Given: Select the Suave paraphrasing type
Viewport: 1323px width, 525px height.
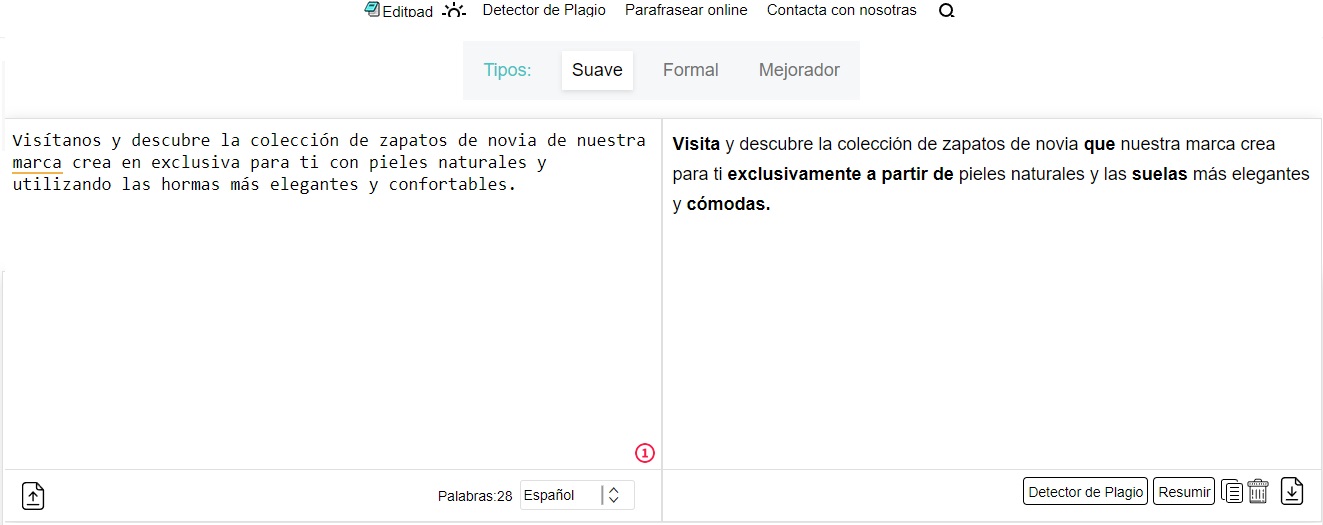Looking at the screenshot, I should (x=597, y=70).
